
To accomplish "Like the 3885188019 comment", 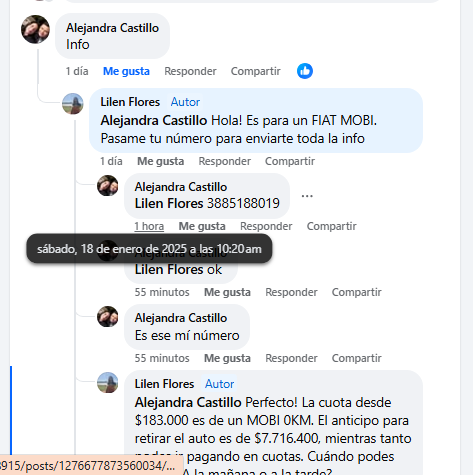I will coord(202,226).
